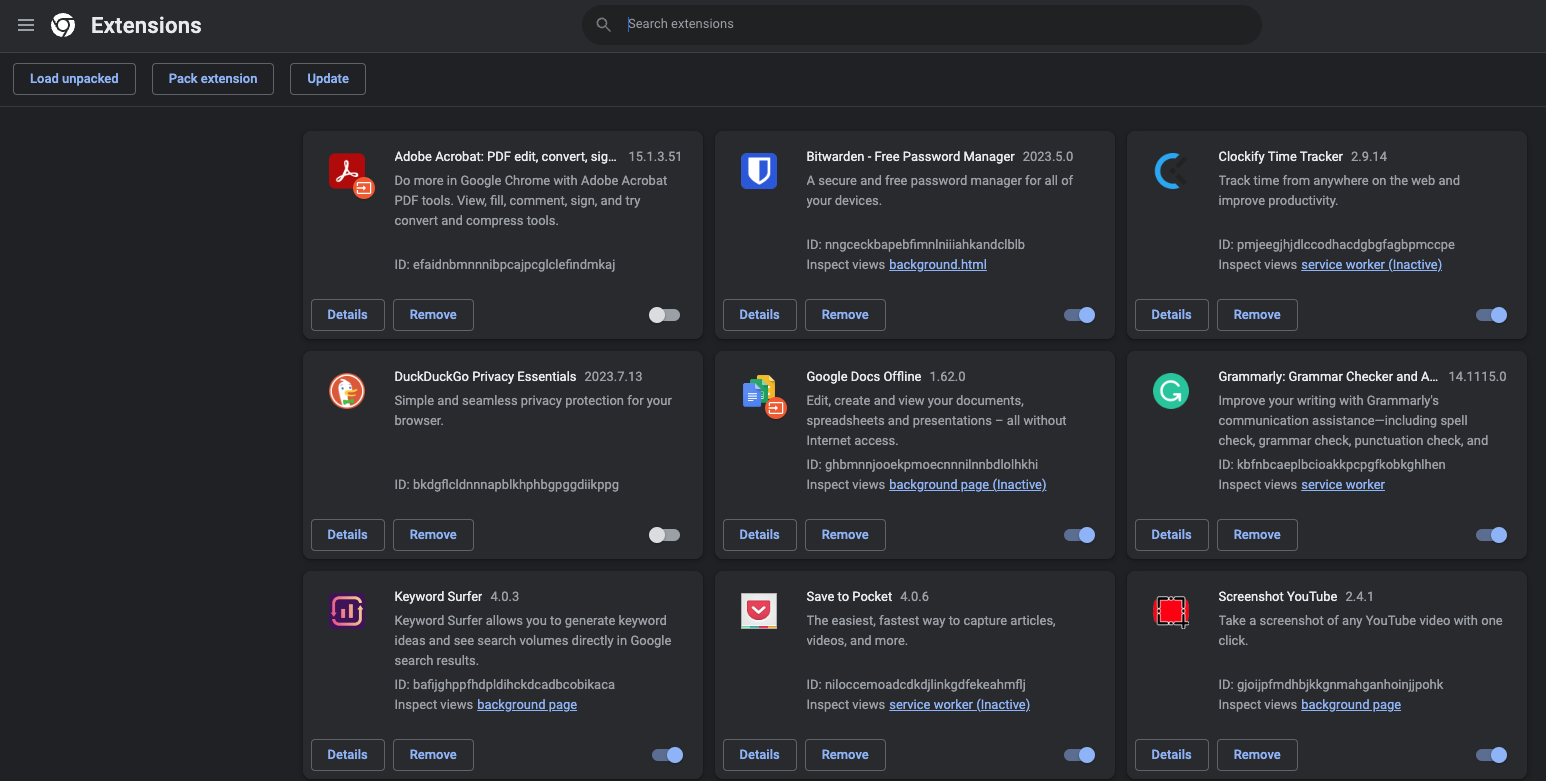Enable DuckDuckGo Privacy Essentials toggle
Viewport: 1546px width, 781px height.
click(x=664, y=535)
